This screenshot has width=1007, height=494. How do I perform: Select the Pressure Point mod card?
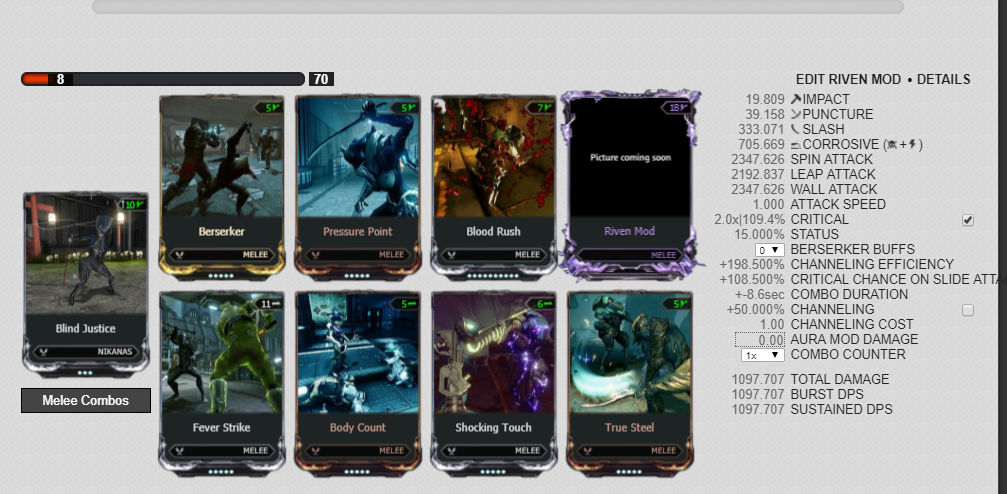pos(358,187)
